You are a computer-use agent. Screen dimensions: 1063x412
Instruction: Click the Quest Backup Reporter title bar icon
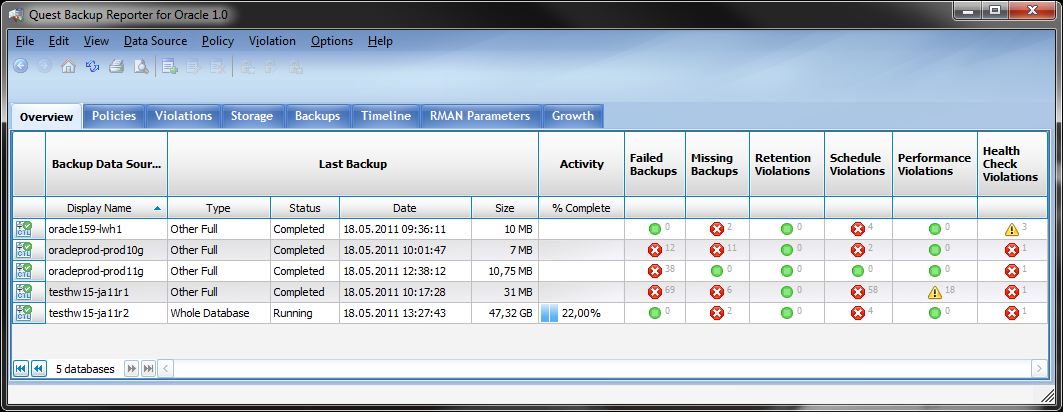15,13
